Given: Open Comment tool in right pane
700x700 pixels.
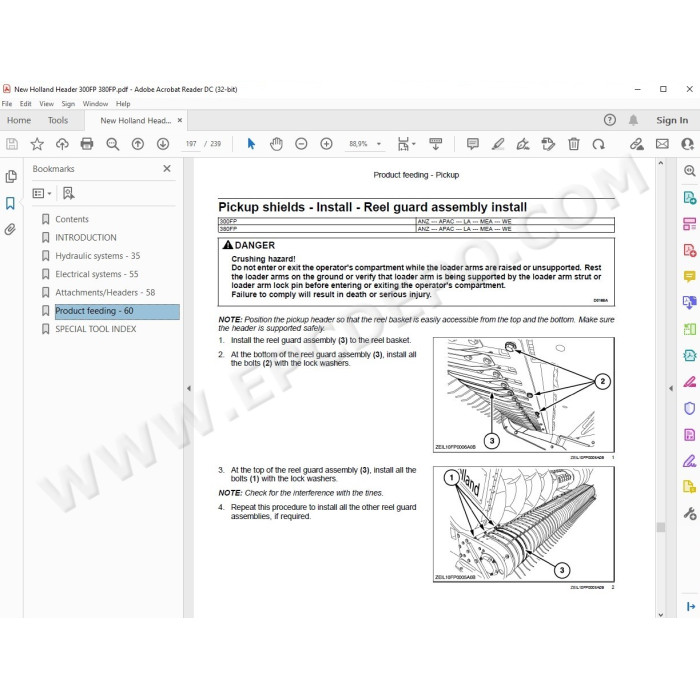Looking at the screenshot, I should [x=690, y=276].
